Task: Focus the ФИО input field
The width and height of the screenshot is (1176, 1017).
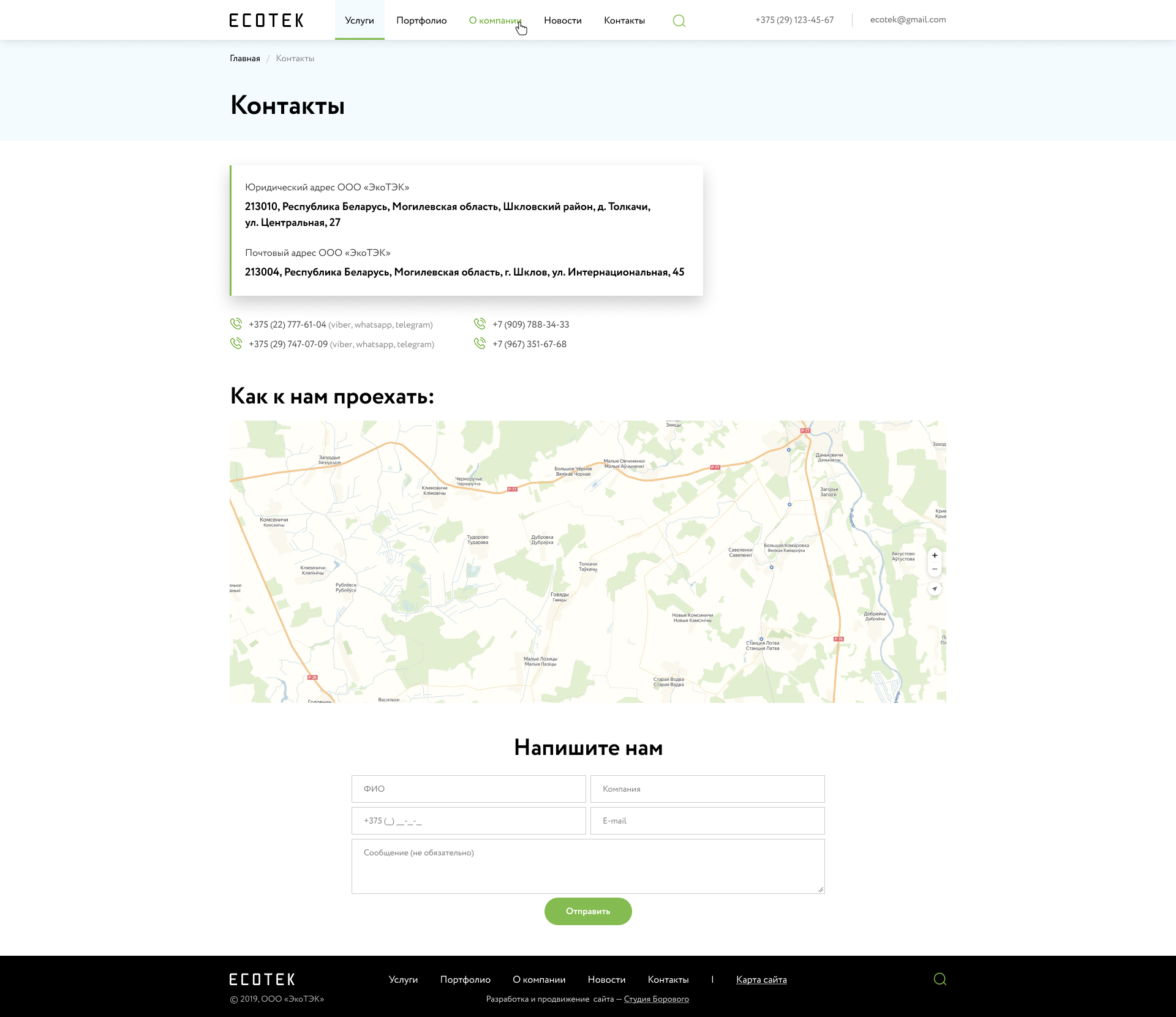Action: [x=469, y=789]
